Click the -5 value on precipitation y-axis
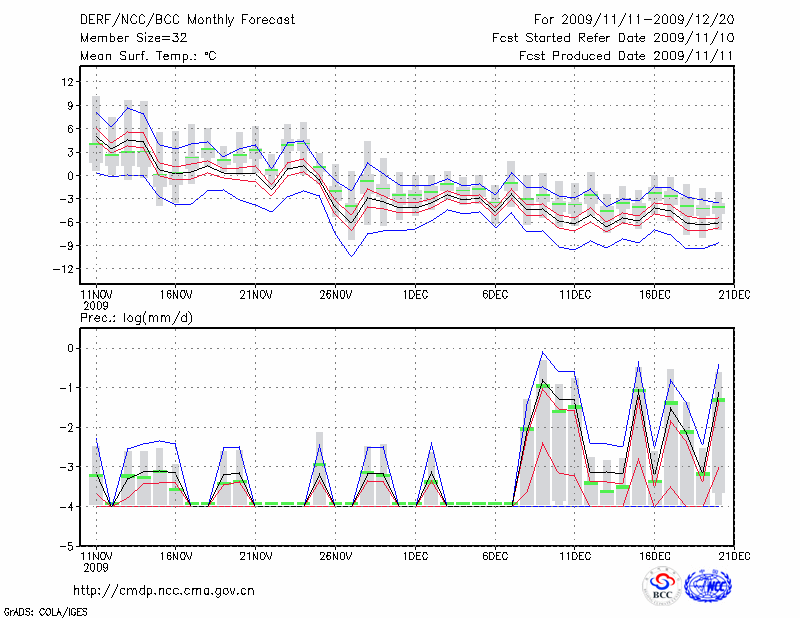 [68, 547]
